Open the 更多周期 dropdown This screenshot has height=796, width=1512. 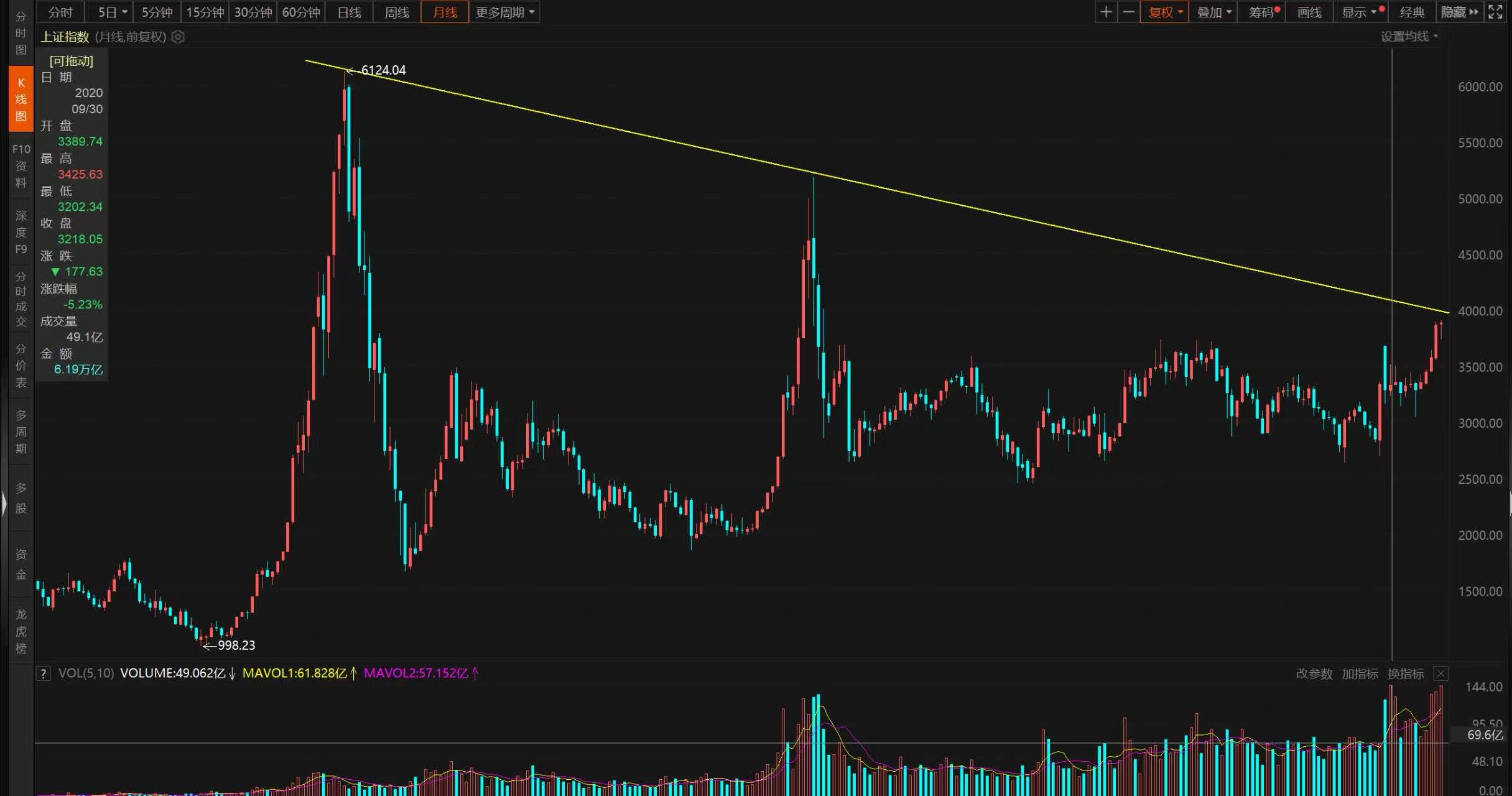coord(504,12)
